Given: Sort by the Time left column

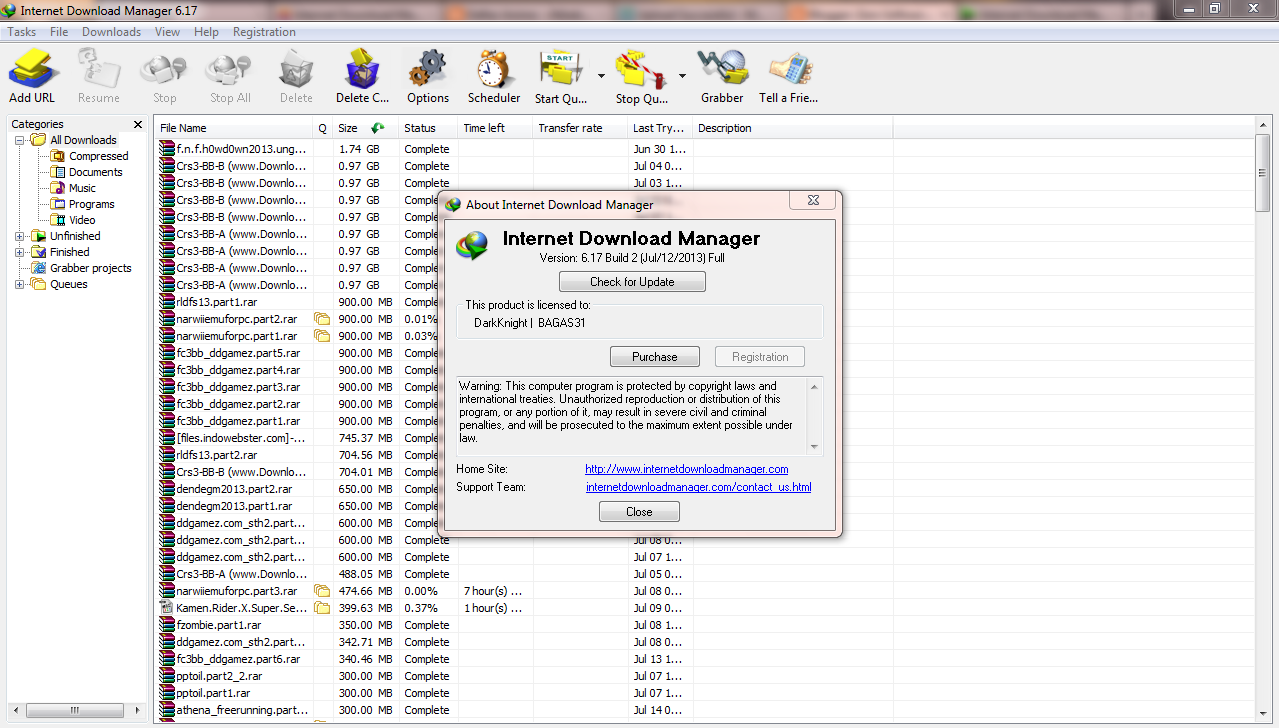Looking at the screenshot, I should click(x=495, y=128).
